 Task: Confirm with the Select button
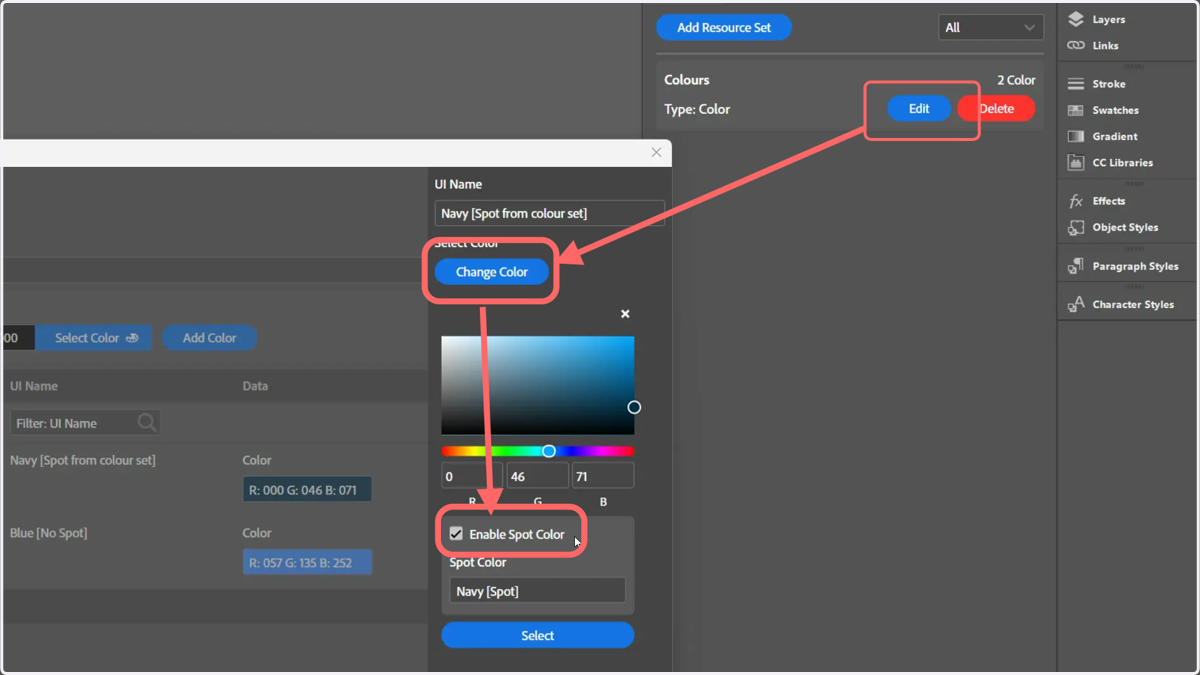pyautogui.click(x=538, y=635)
